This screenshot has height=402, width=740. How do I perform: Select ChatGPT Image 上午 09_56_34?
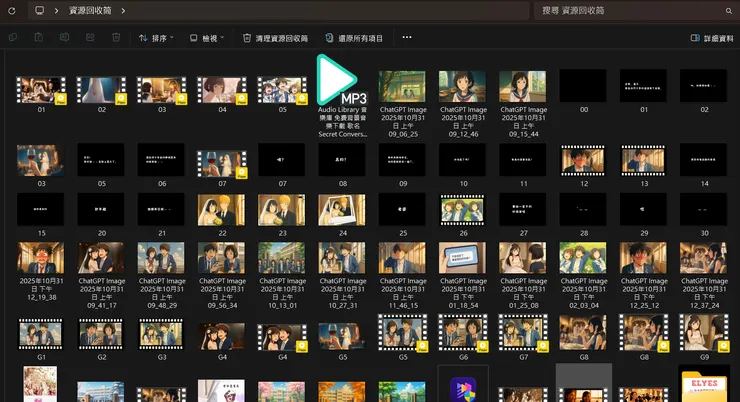[x=222, y=276]
